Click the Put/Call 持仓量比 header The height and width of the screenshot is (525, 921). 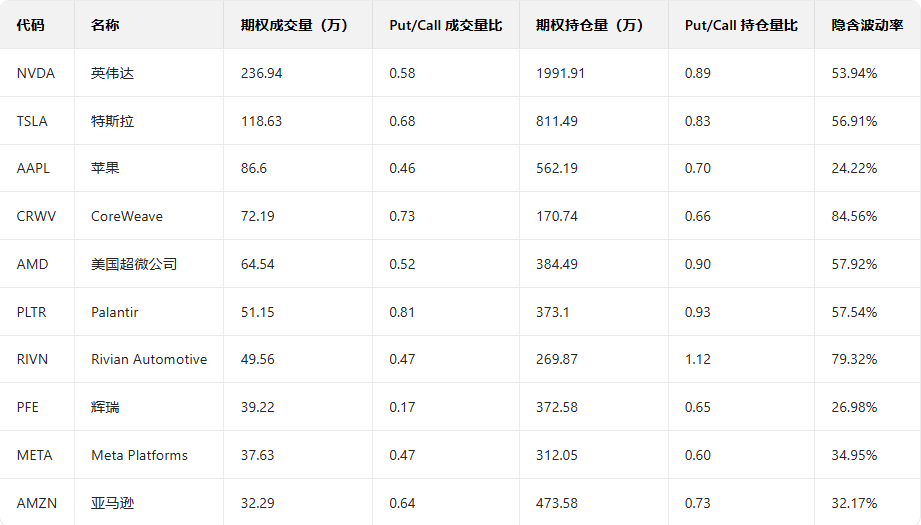741,25
